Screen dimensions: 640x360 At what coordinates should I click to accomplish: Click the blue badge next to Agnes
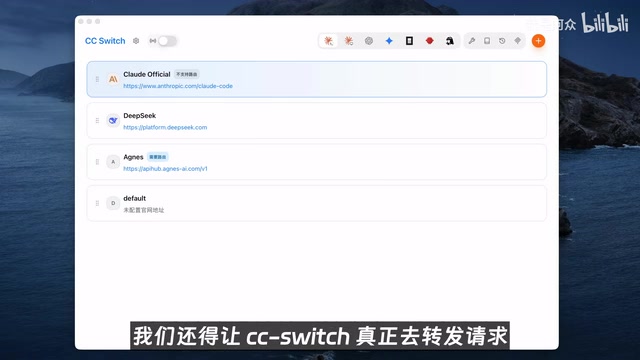tap(158, 157)
